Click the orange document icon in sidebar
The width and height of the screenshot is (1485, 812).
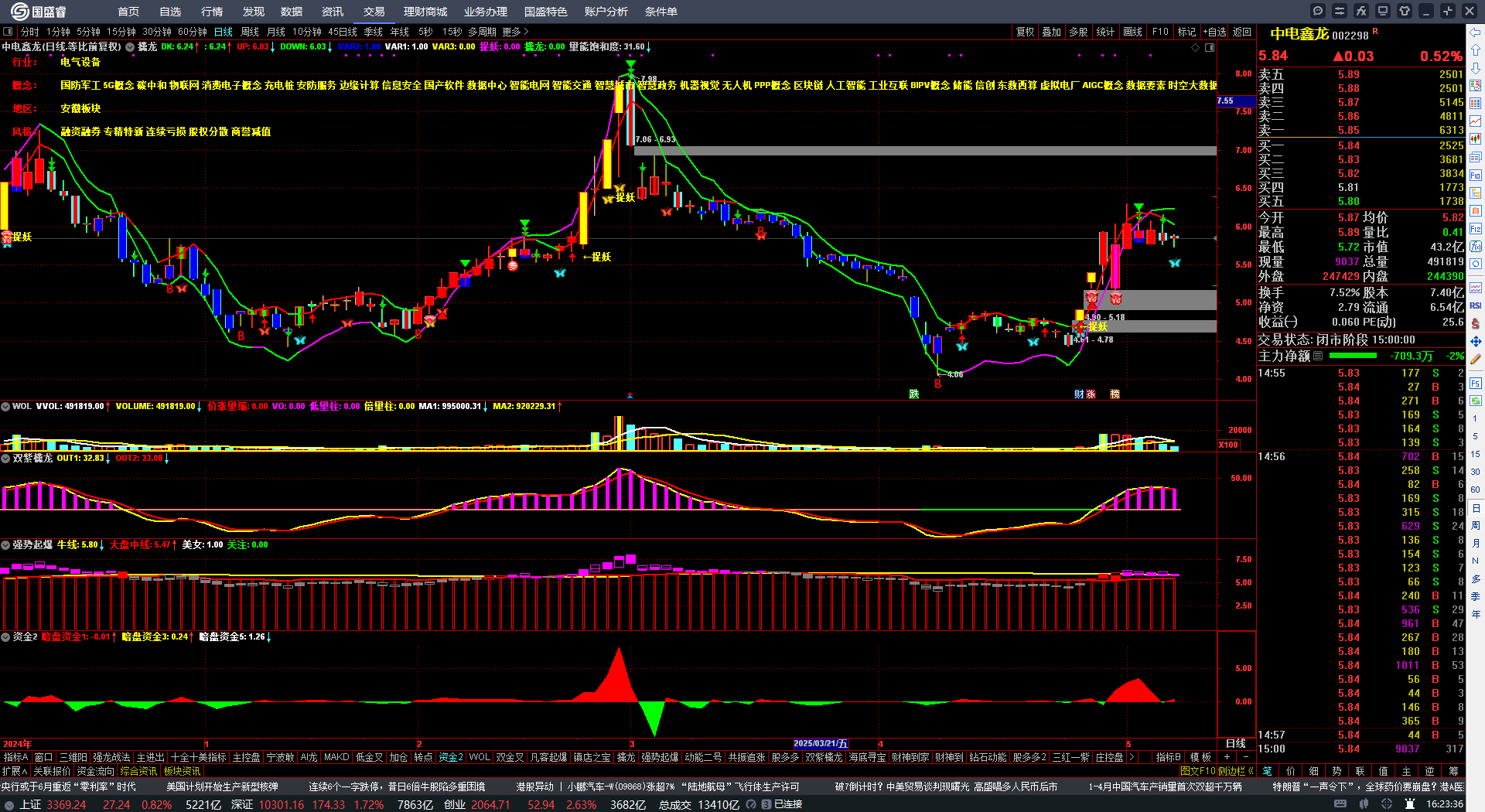tap(1476, 210)
